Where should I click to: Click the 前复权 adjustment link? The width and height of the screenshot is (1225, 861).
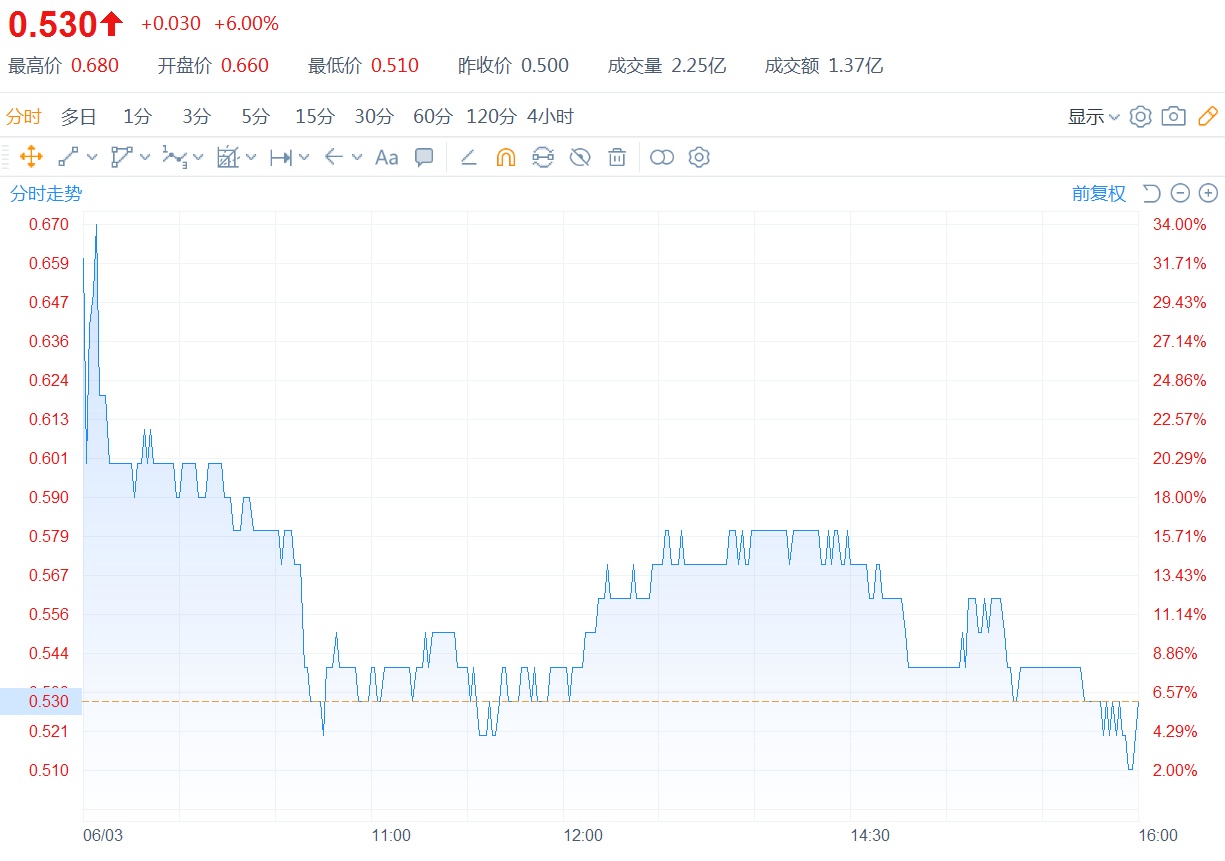[x=1098, y=194]
